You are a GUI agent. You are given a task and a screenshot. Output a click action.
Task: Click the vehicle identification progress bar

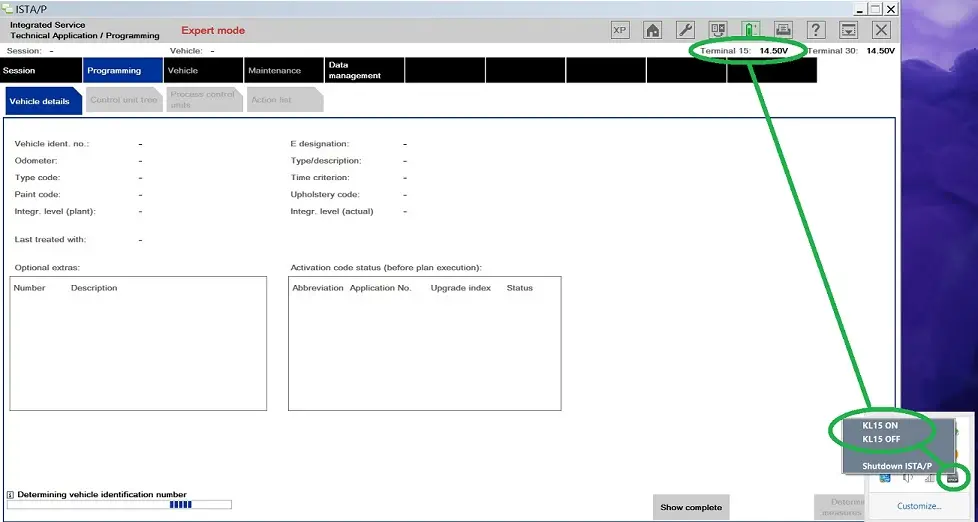(x=119, y=505)
